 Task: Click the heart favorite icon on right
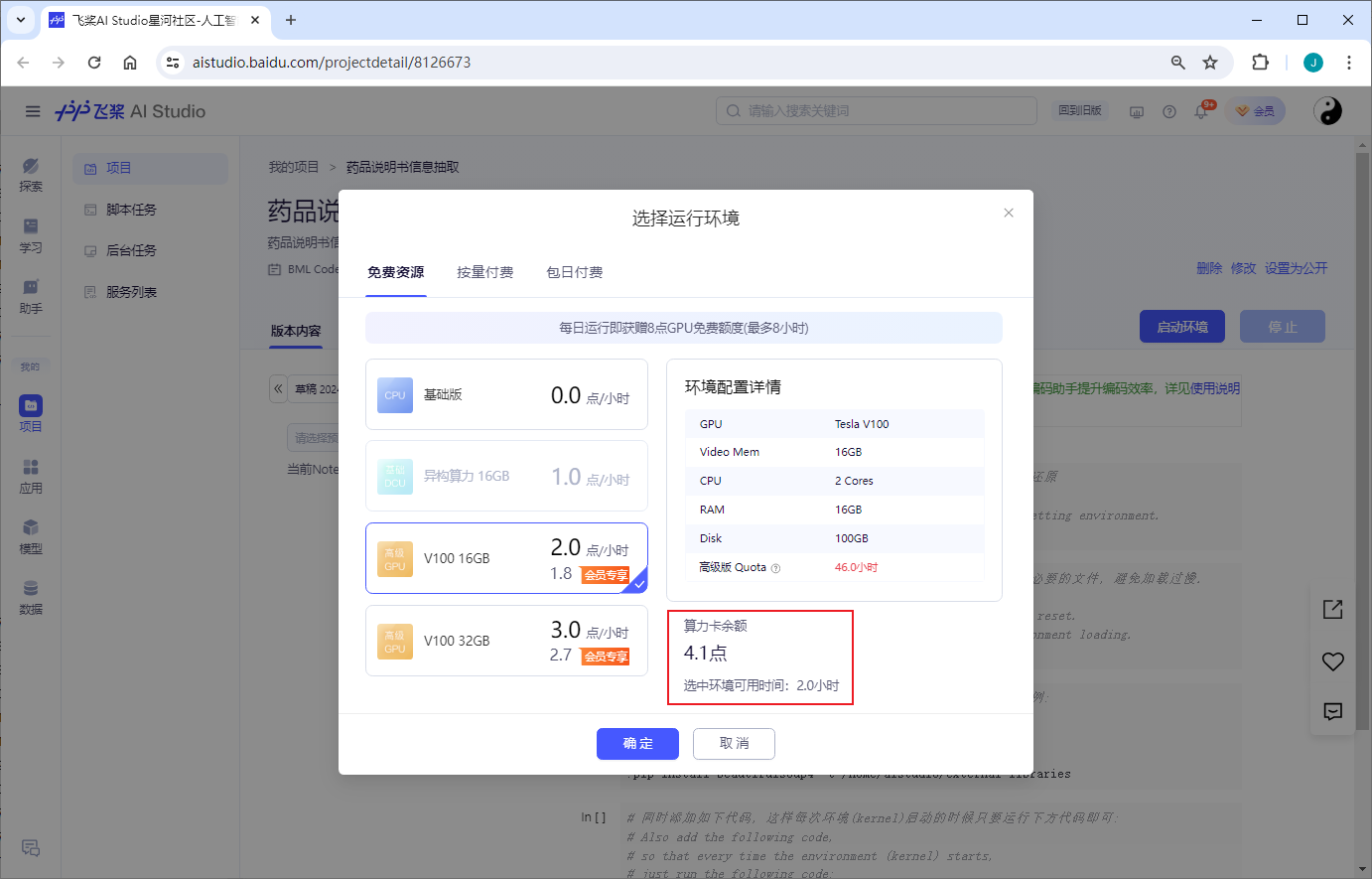coord(1333,661)
